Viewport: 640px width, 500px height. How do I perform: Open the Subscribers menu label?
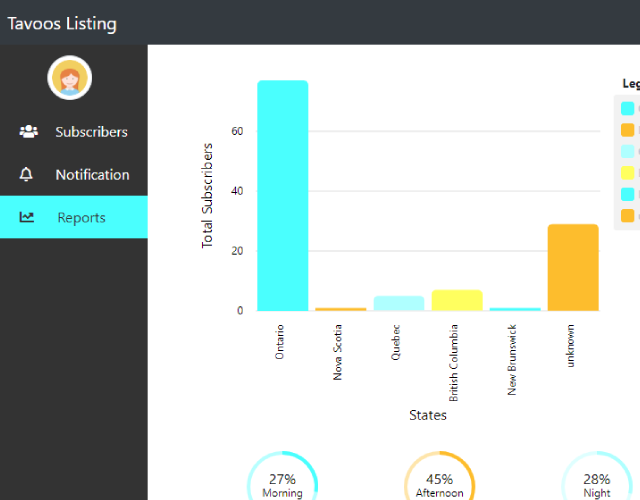click(91, 132)
